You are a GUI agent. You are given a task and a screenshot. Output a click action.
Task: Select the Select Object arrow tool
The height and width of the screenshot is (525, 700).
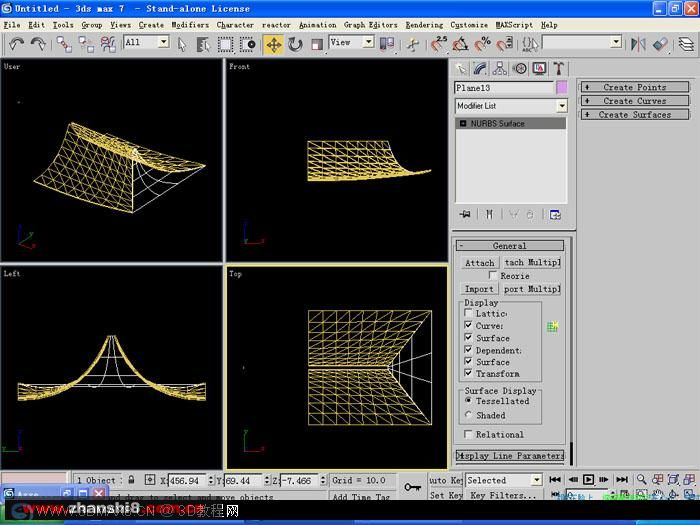(x=181, y=44)
